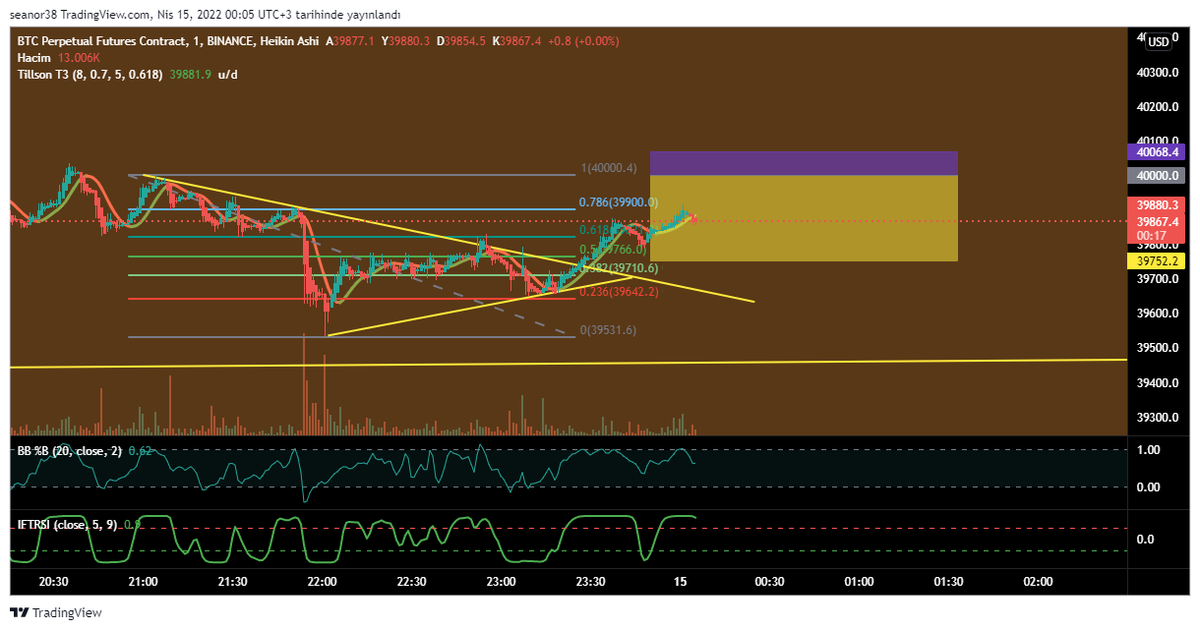Select Fibonacci level 0(39531.6) label
The height and width of the screenshot is (630, 1200).
coord(609,330)
